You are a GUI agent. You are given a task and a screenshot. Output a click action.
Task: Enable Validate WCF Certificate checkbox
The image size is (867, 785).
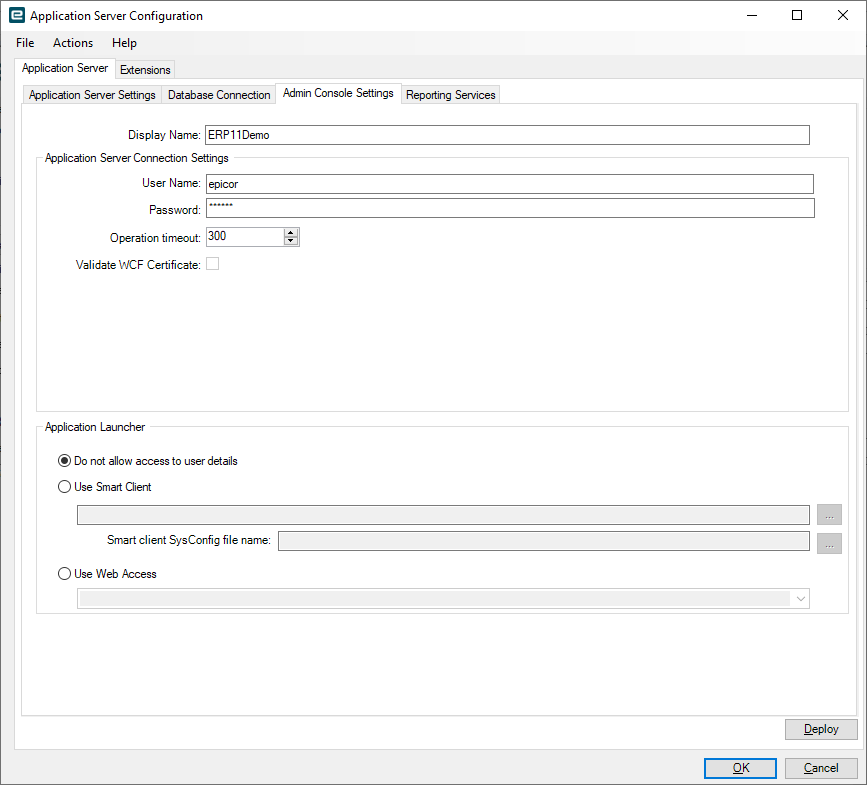click(212, 264)
